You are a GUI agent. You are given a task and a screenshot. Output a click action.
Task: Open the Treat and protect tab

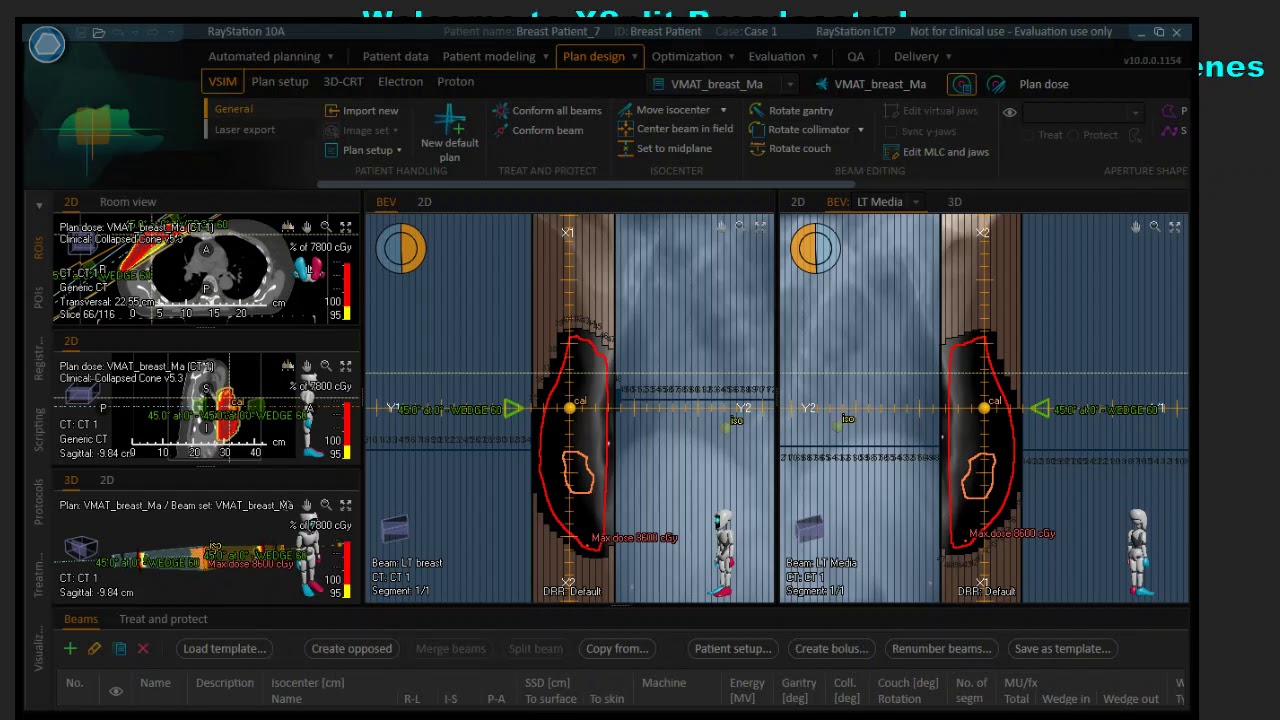point(163,619)
